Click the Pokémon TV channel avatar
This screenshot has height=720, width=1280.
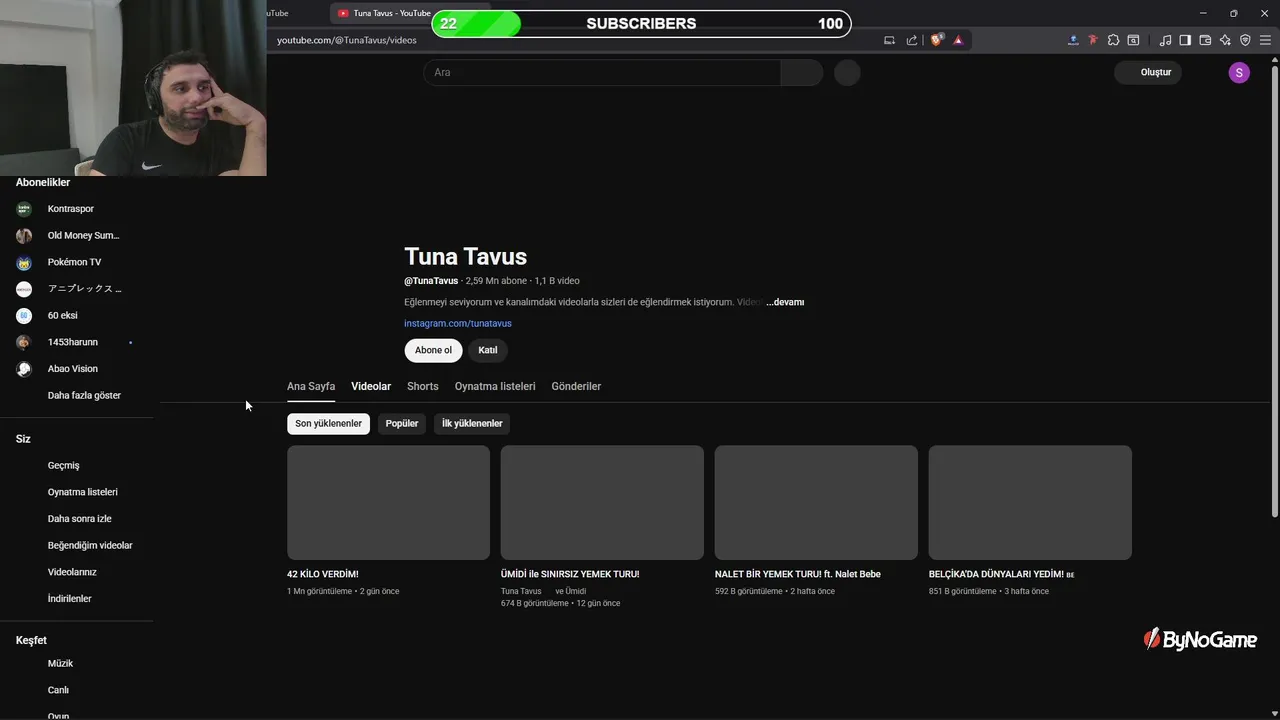pyautogui.click(x=24, y=262)
